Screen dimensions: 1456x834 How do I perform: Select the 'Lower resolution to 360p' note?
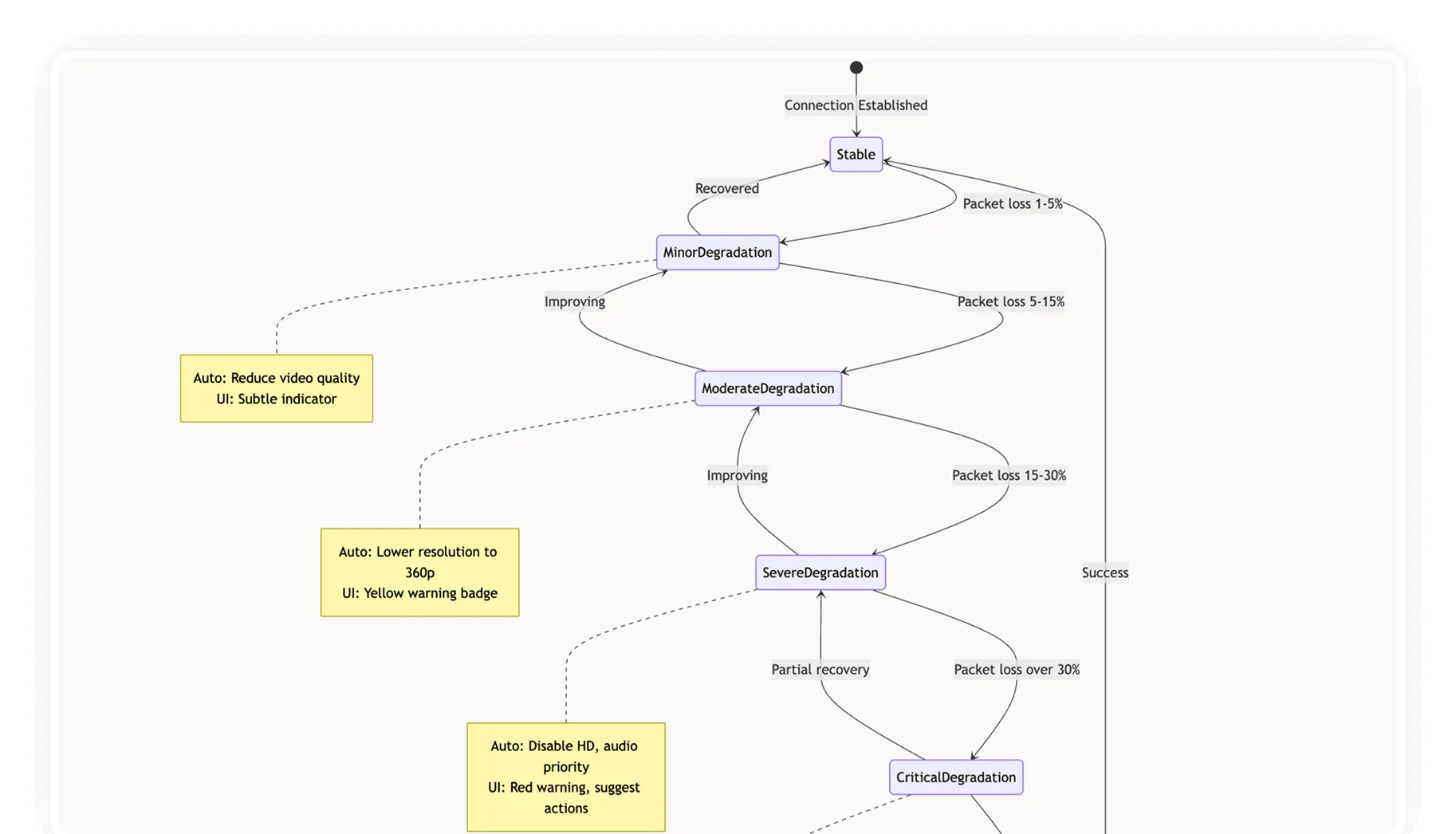(419, 572)
